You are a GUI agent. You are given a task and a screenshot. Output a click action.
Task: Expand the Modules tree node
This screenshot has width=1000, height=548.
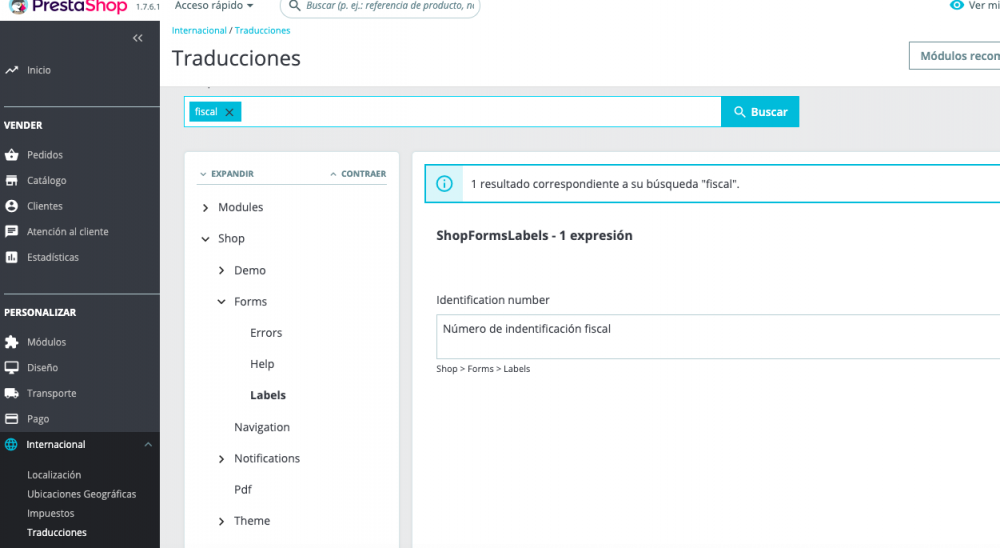205,208
